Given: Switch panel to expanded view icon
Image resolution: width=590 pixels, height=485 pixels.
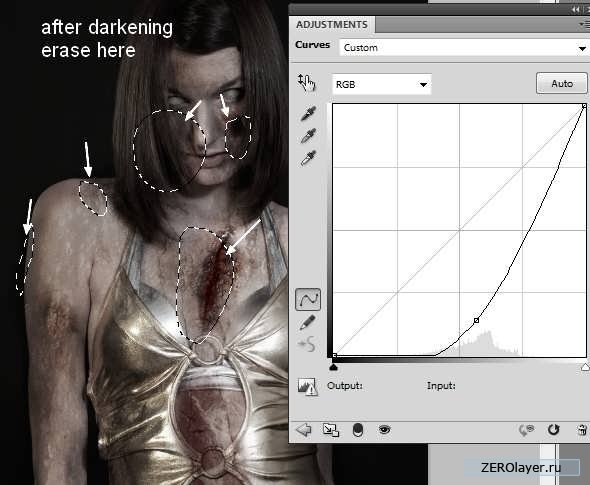Looking at the screenshot, I should 331,430.
